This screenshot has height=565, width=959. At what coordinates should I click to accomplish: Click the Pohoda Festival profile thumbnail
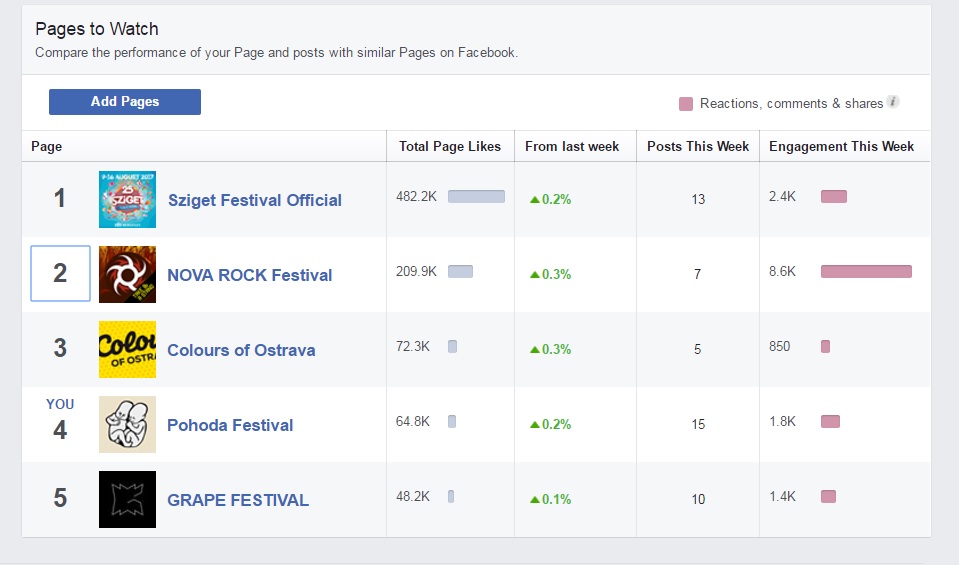click(127, 424)
